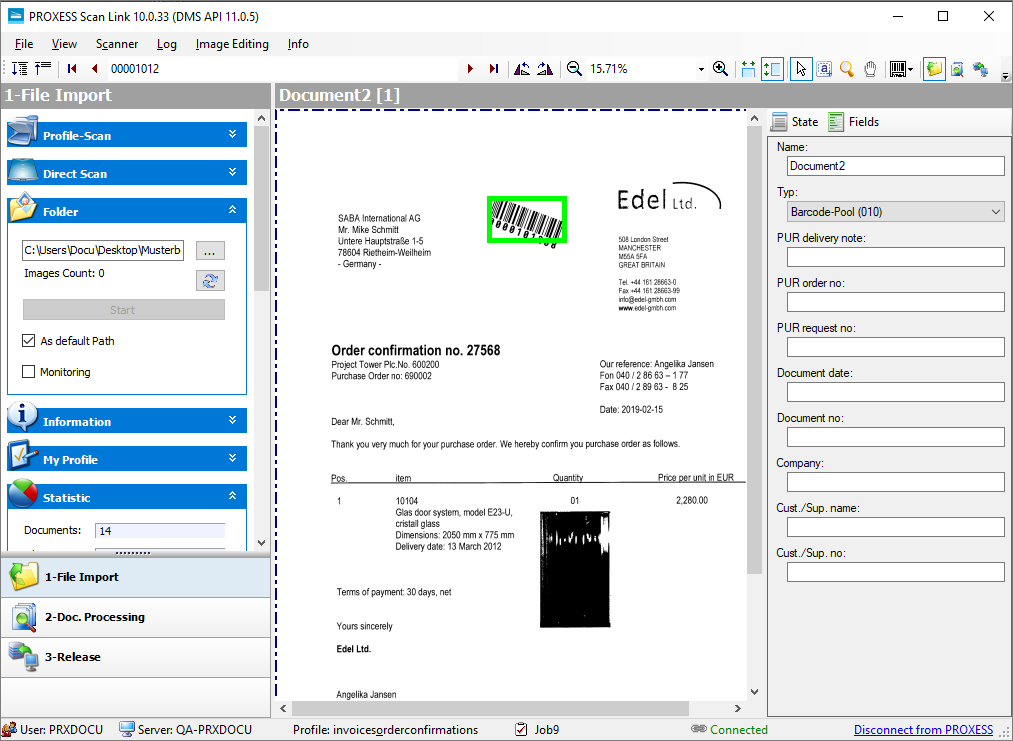The width and height of the screenshot is (1013, 741).
Task: Click the fit-to-width icon in toolbar
Action: click(x=748, y=69)
